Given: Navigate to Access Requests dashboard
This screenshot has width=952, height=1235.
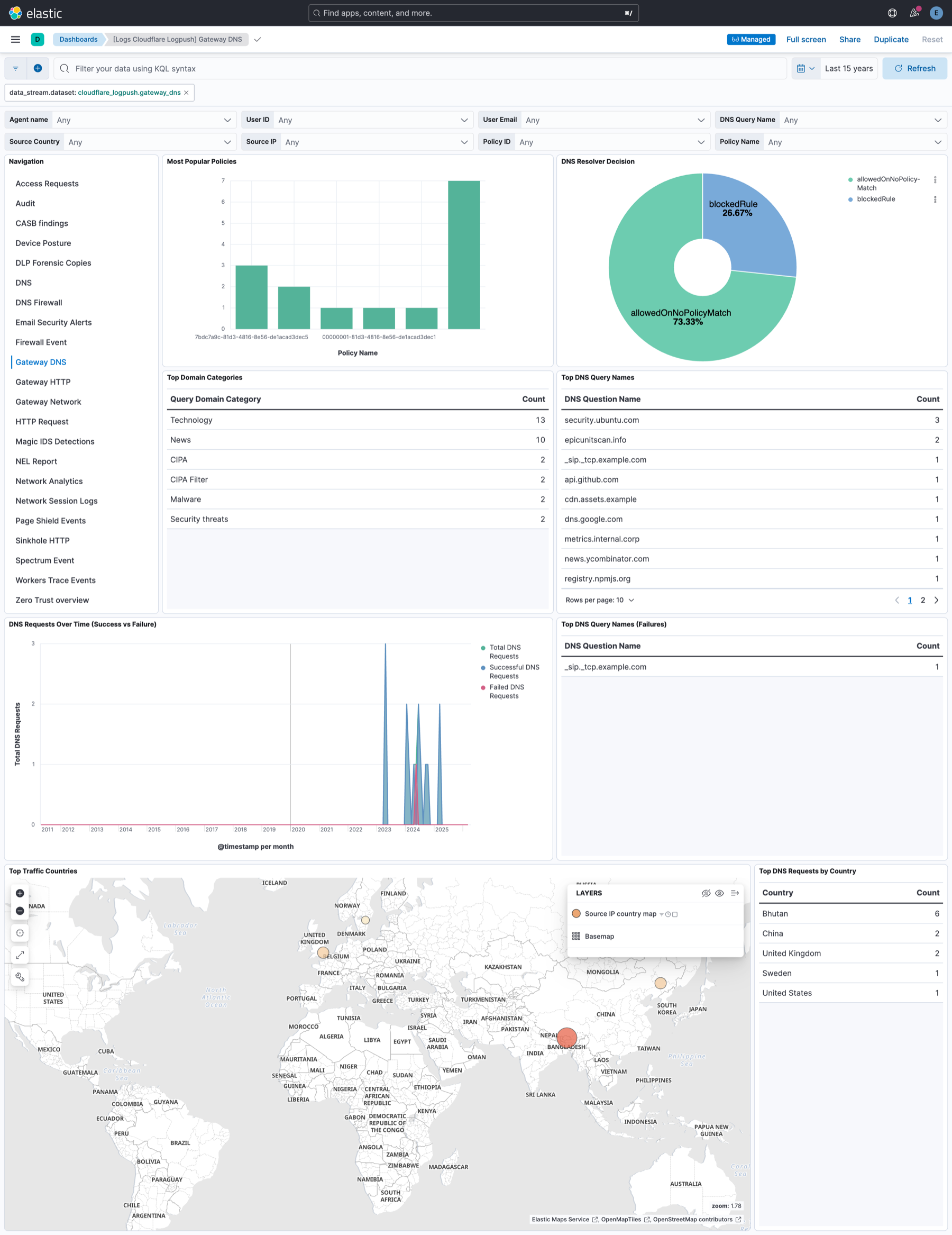Looking at the screenshot, I should coord(47,184).
